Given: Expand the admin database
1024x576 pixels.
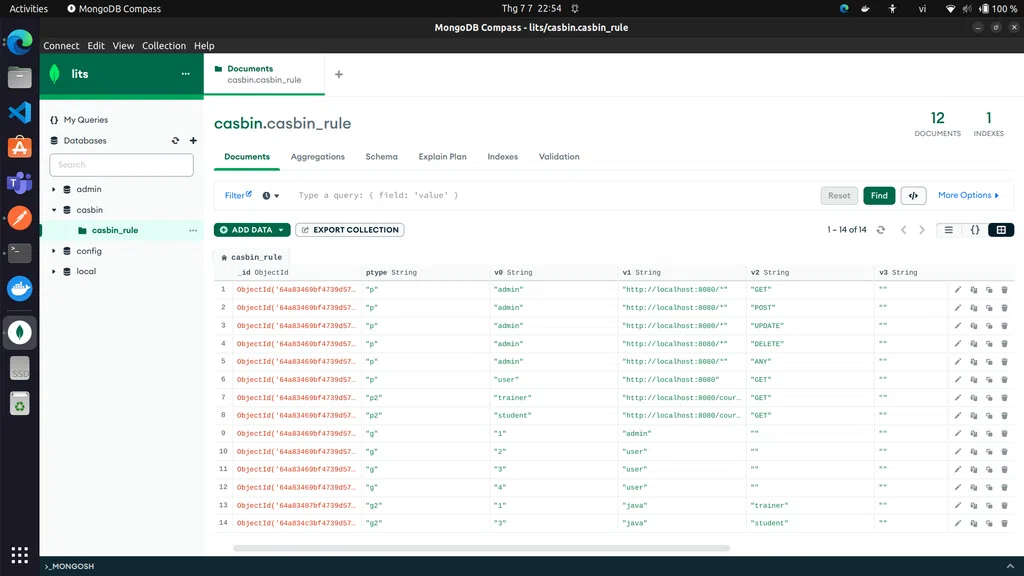Looking at the screenshot, I should coord(54,189).
